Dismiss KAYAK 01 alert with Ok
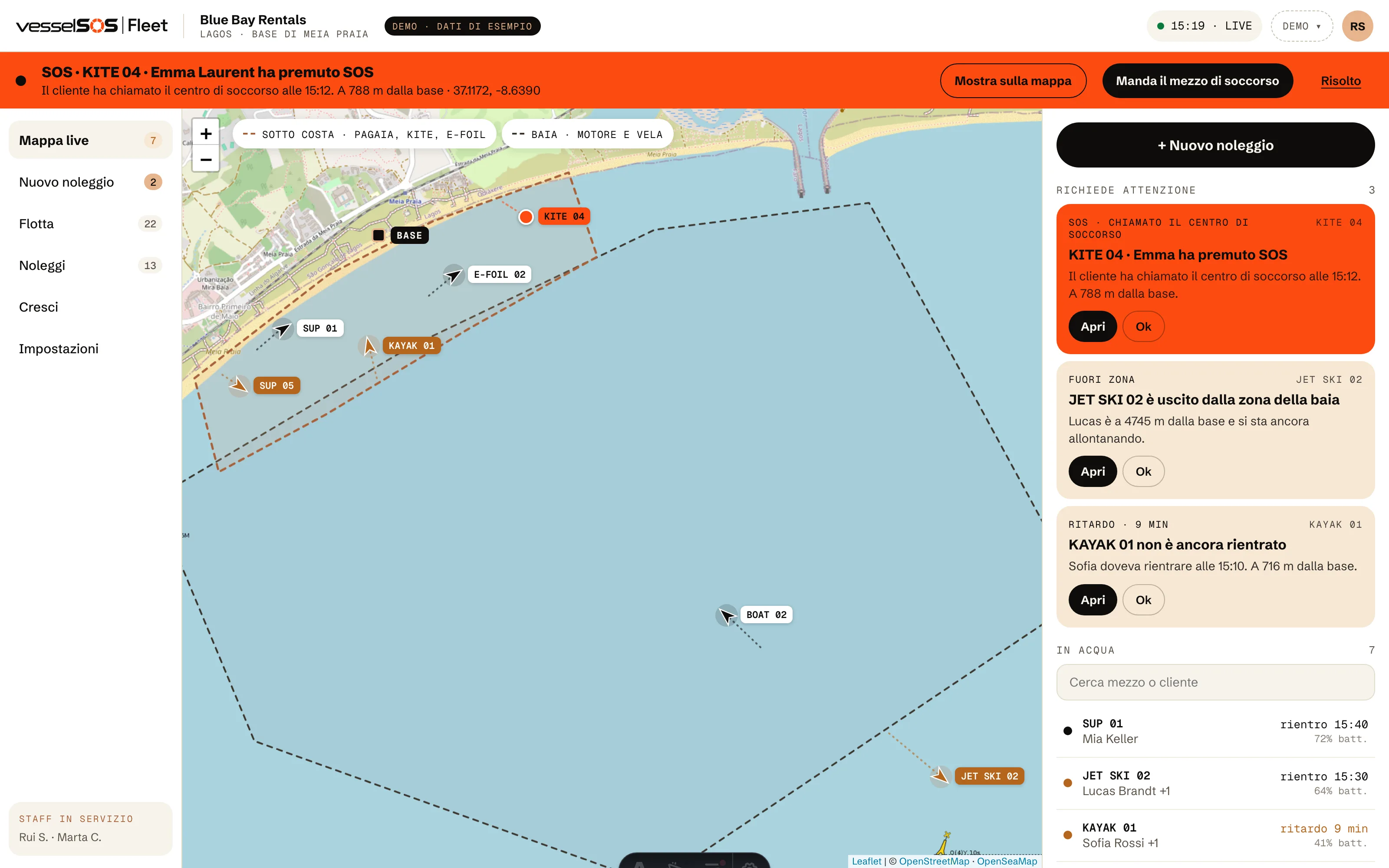 coord(1143,600)
